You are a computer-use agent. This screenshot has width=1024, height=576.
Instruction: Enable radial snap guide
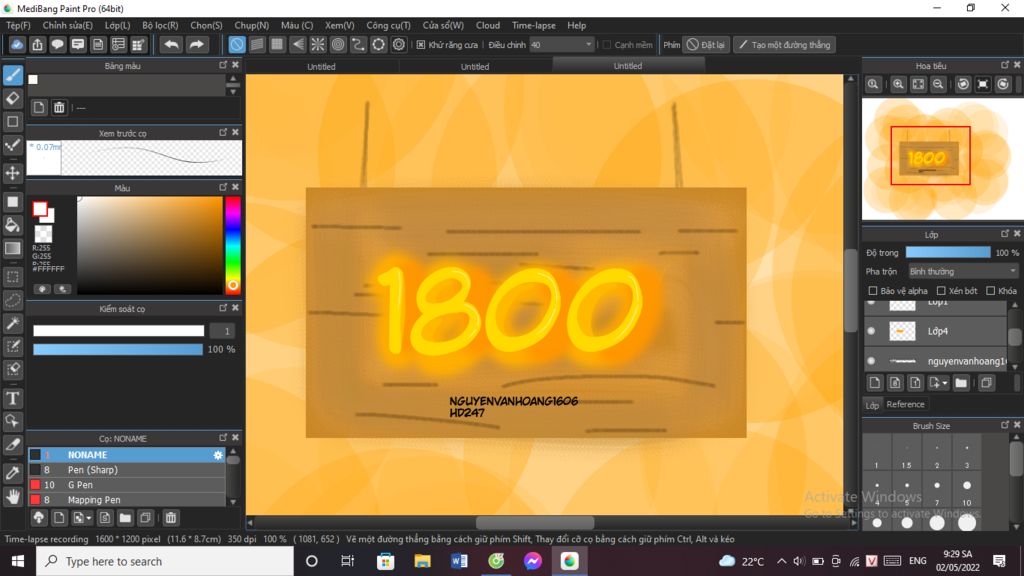(317, 44)
